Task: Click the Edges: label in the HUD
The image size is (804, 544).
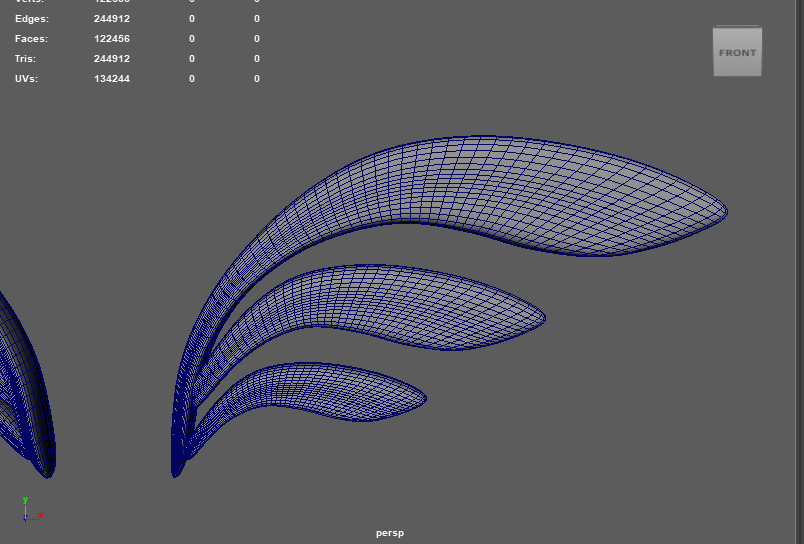Action: pyautogui.click(x=32, y=19)
